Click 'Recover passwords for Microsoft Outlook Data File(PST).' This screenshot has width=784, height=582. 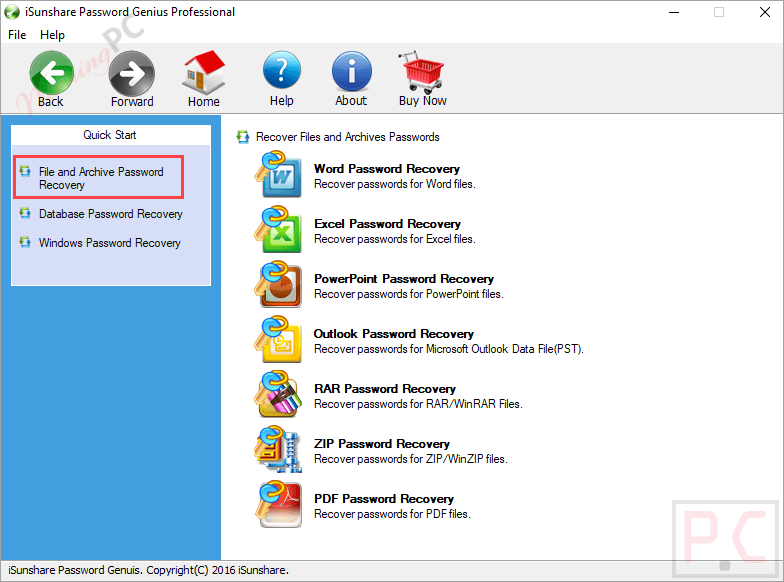pyautogui.click(x=448, y=349)
